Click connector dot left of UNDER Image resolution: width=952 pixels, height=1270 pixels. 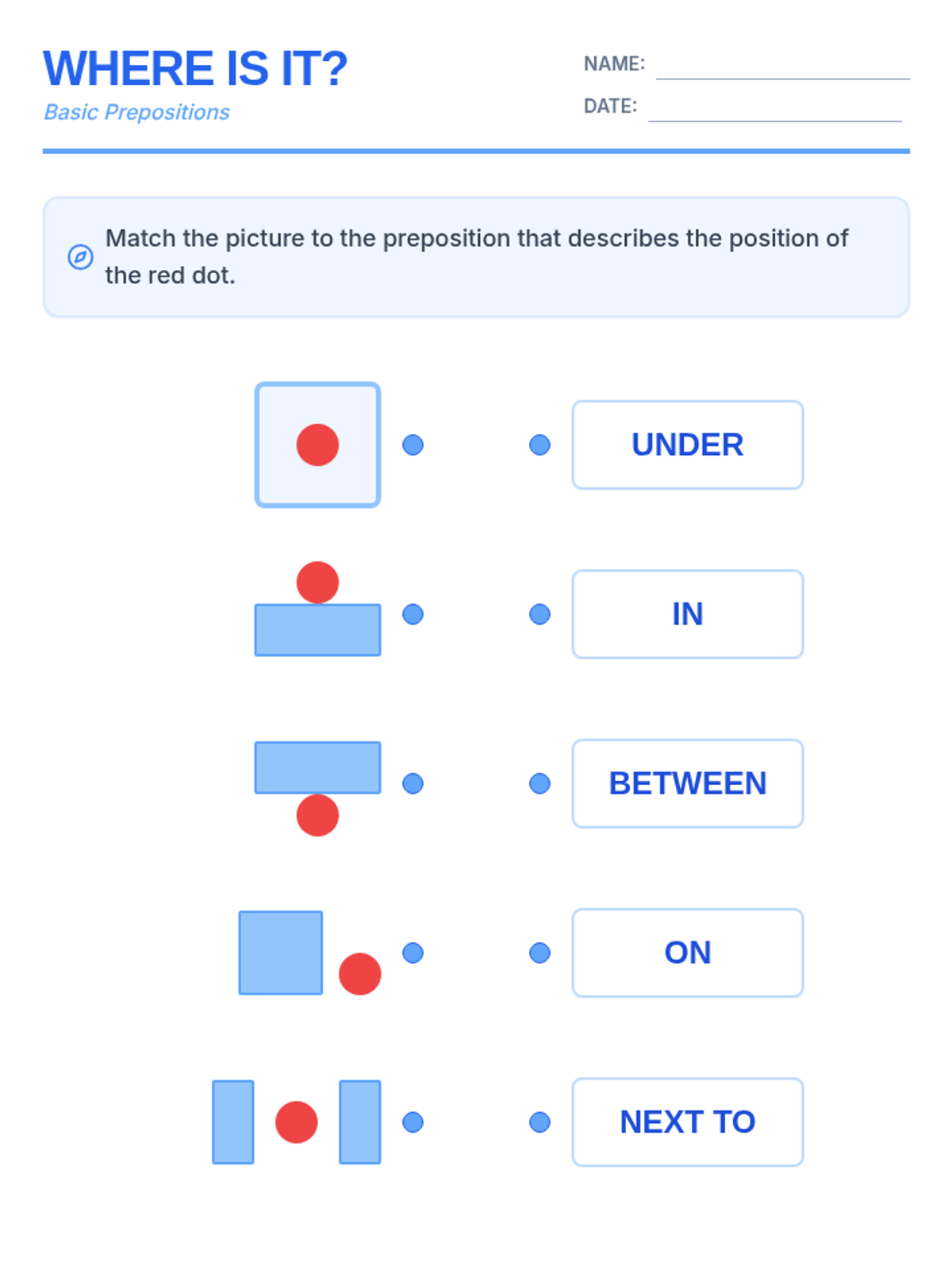point(539,444)
